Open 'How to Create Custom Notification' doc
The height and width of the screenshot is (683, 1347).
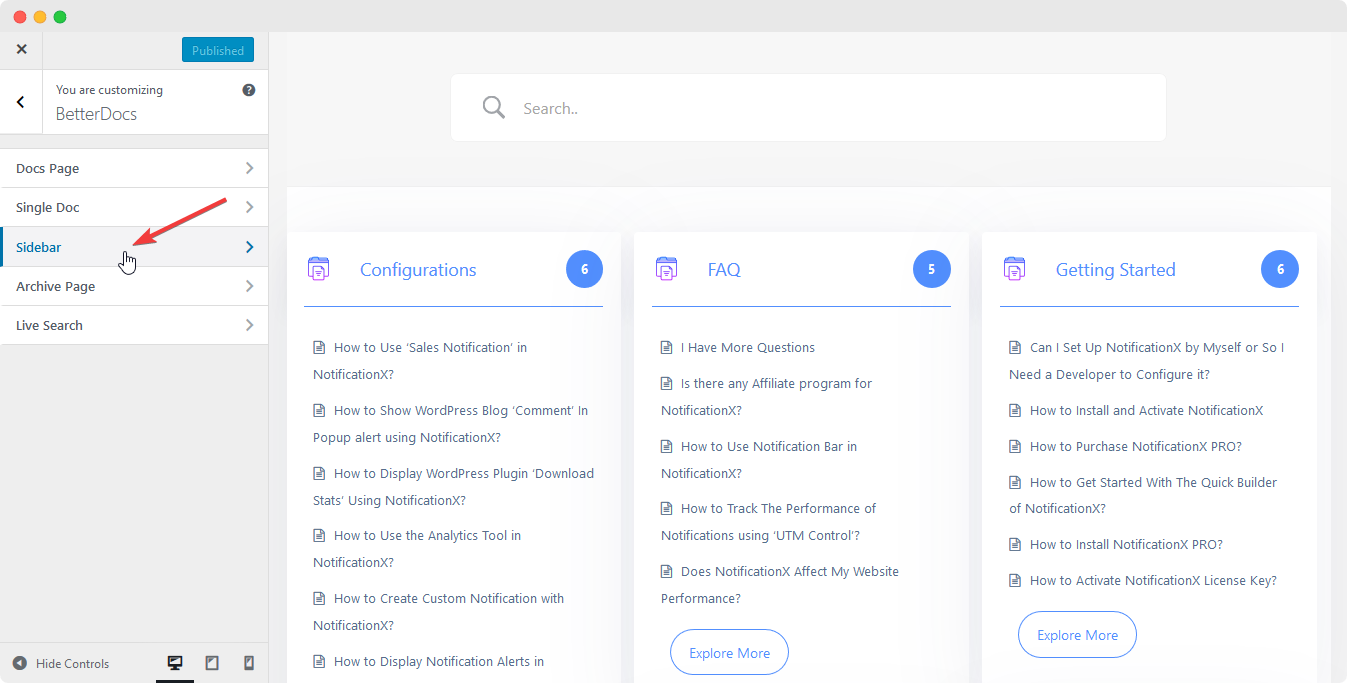tap(438, 612)
